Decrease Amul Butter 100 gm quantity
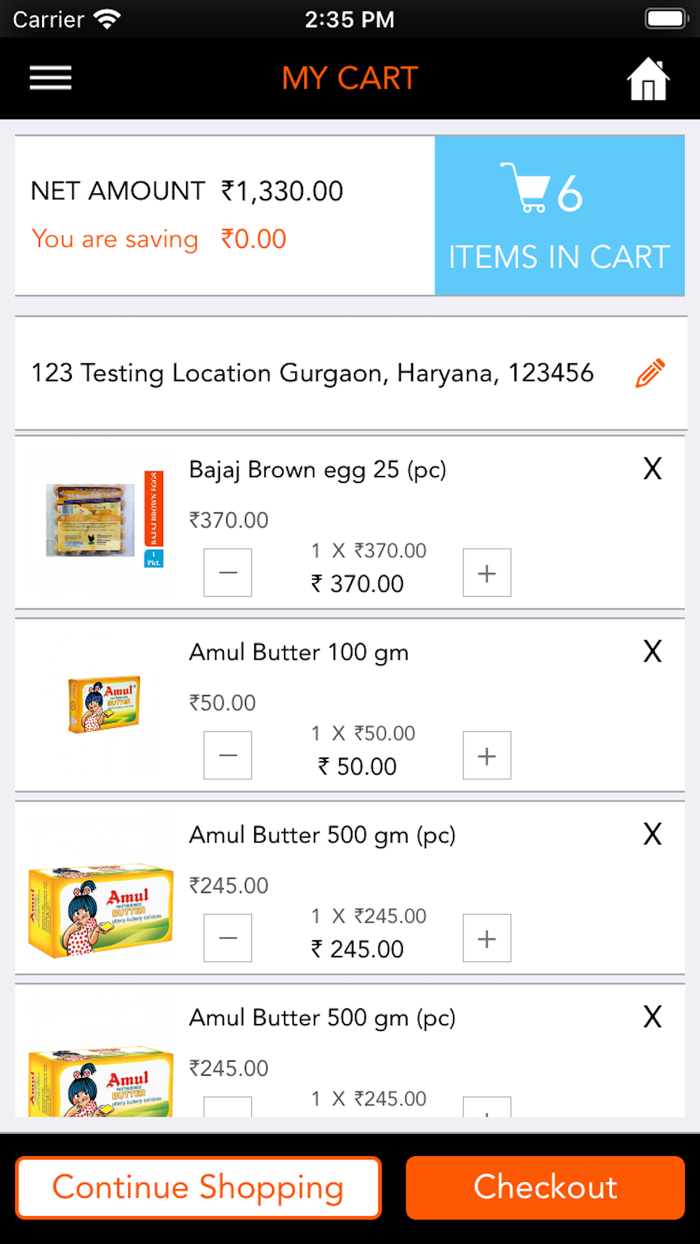The image size is (700, 1244). click(228, 755)
